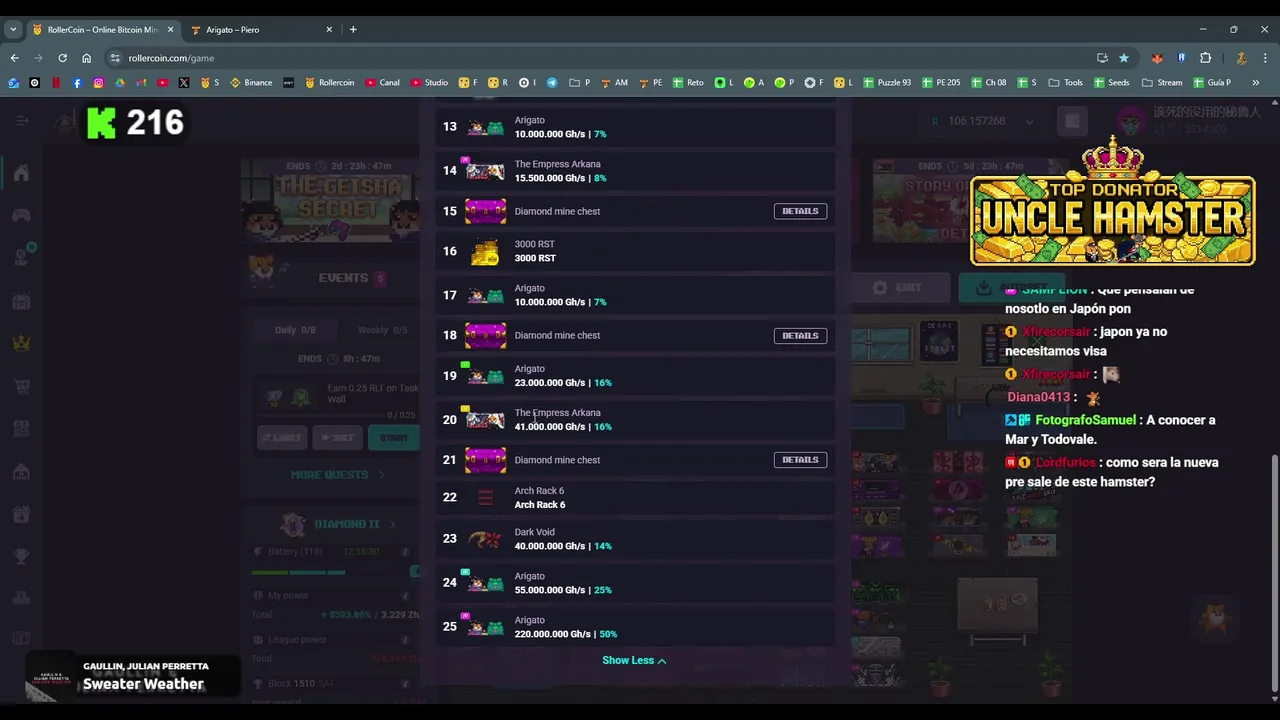Show hidden bookmarks with the double chevron

(1256, 83)
